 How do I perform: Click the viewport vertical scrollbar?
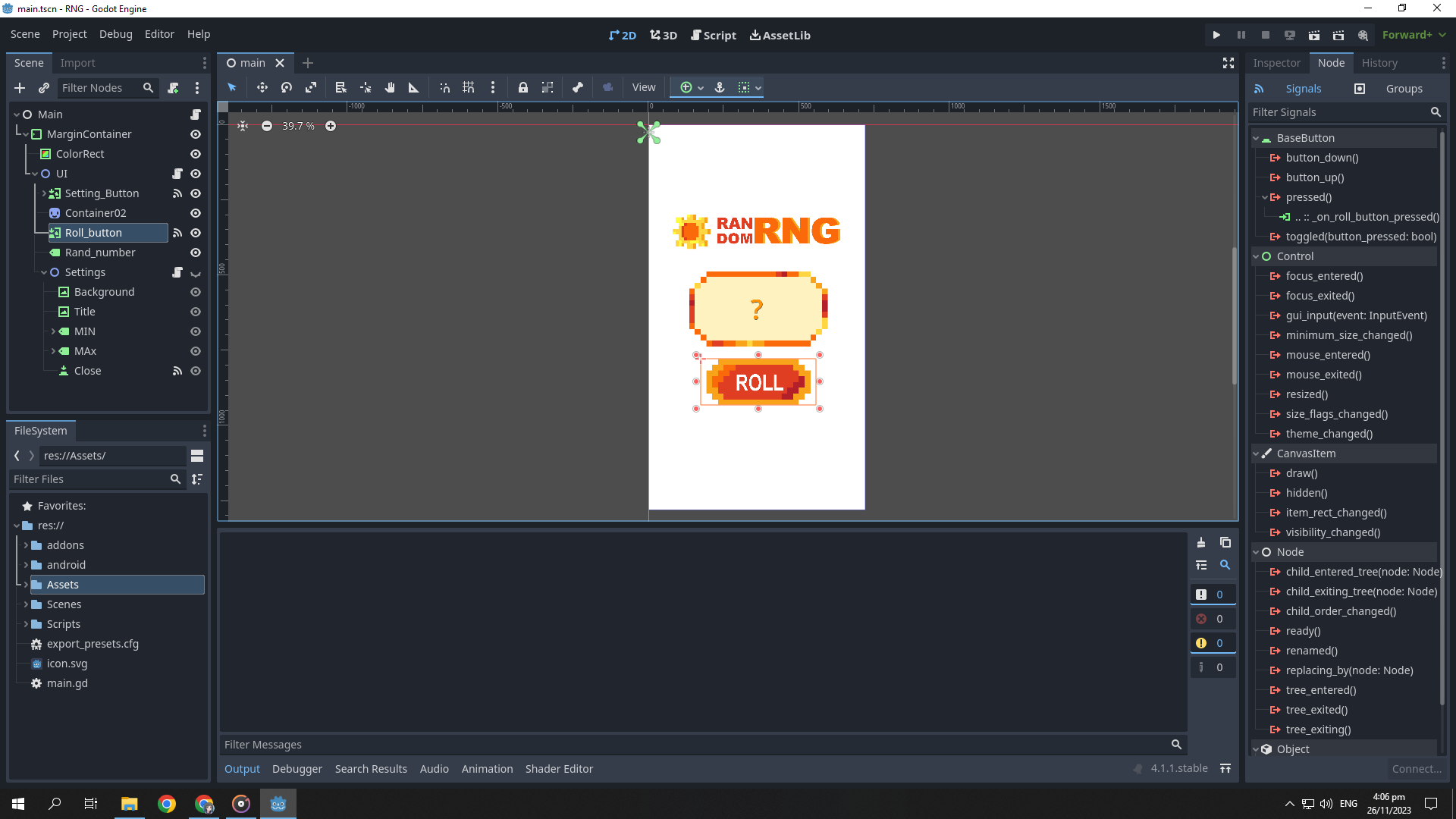(1234, 315)
